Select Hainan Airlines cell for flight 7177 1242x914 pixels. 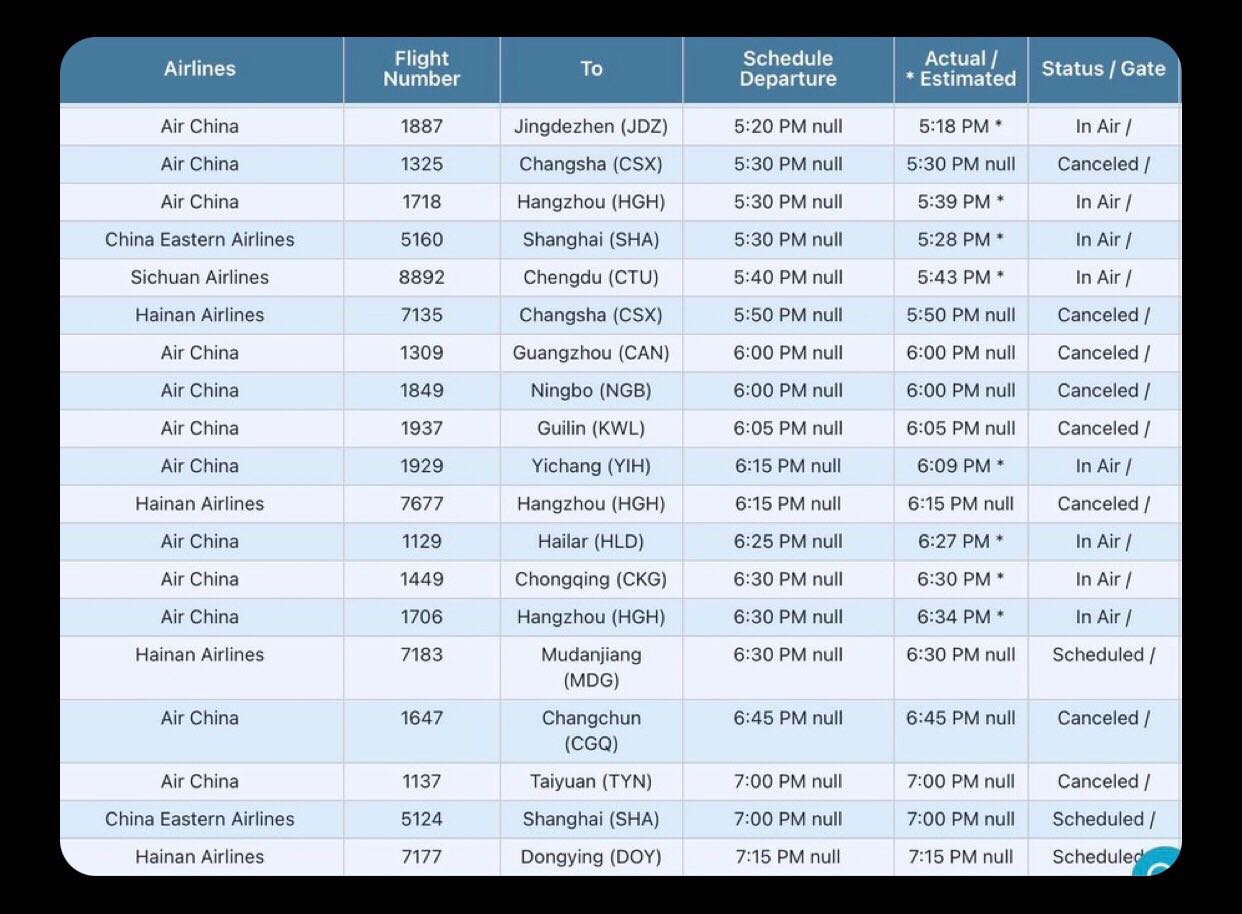tap(200, 857)
